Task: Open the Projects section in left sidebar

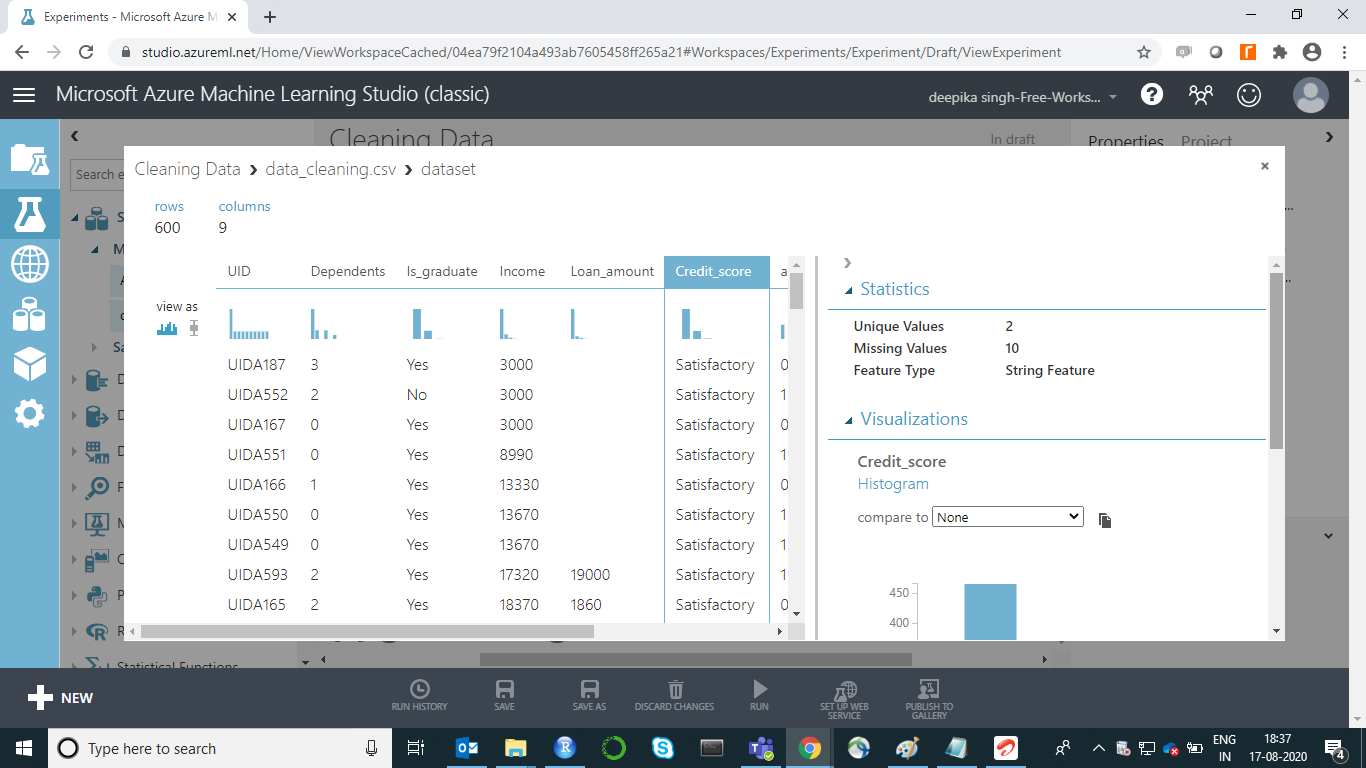Action: [x=29, y=159]
